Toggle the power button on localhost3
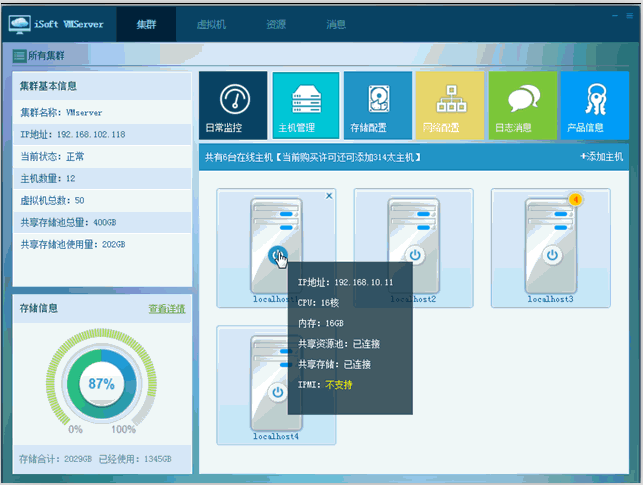 tap(552, 255)
